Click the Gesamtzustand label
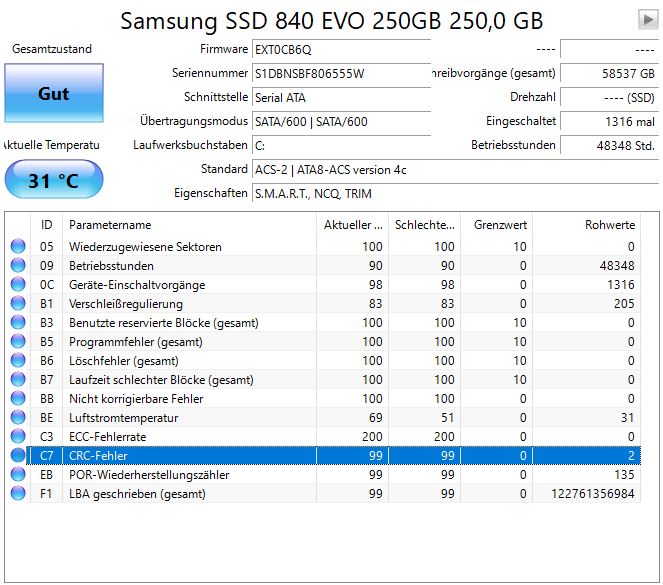663x585 pixels. click(x=52, y=49)
